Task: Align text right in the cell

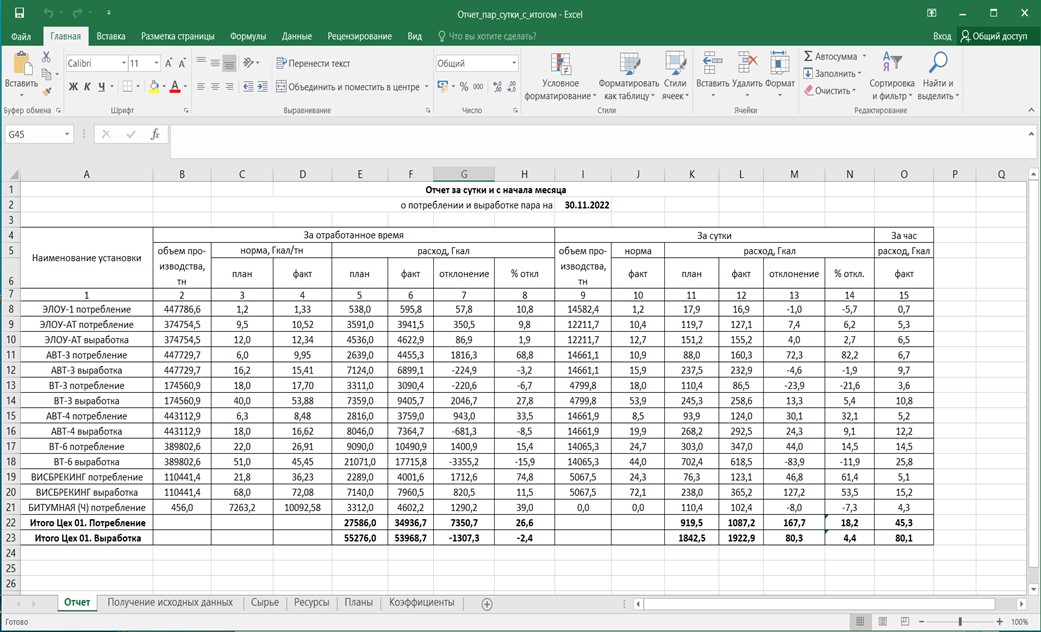Action: [229, 86]
